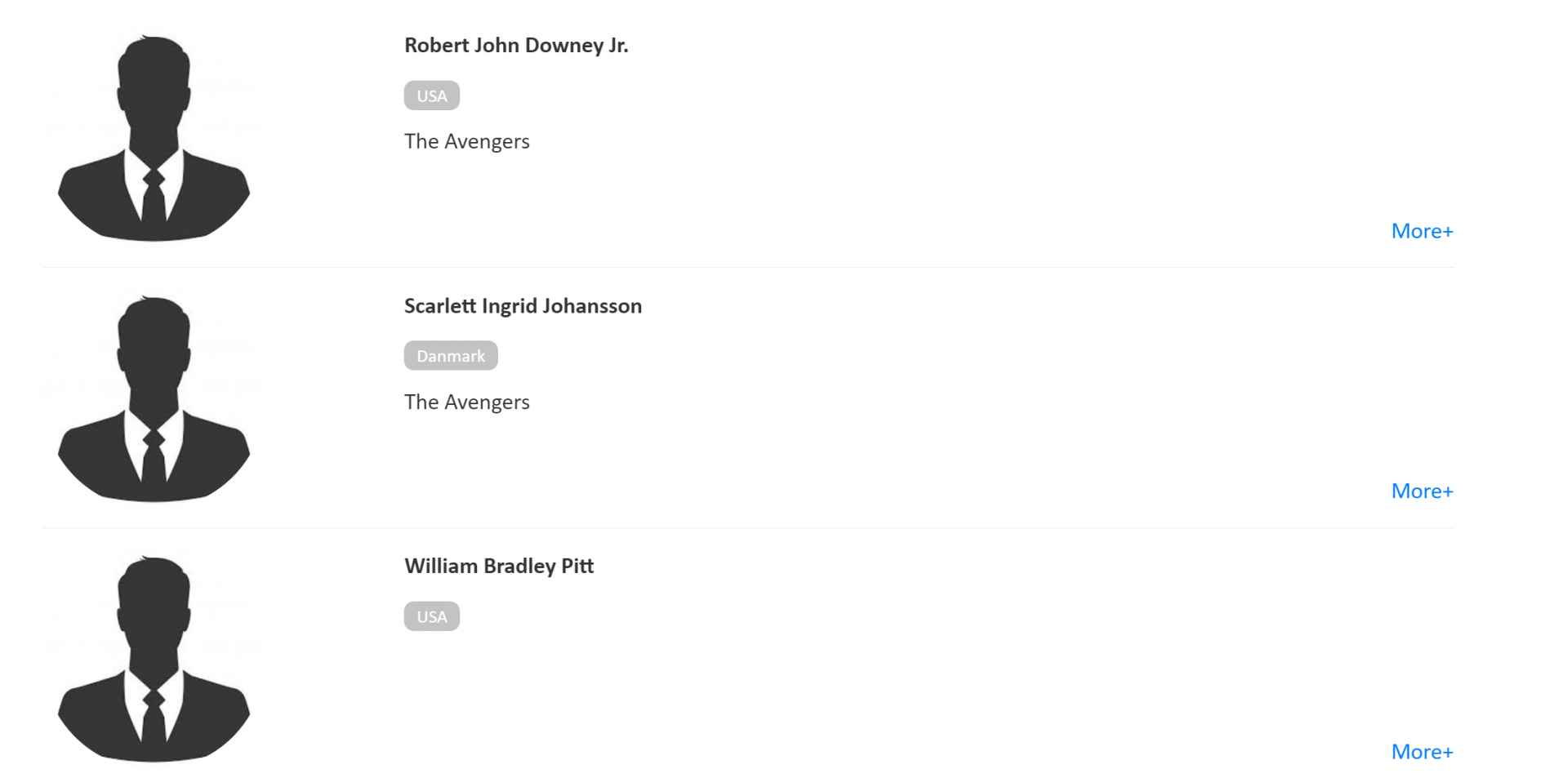The height and width of the screenshot is (778, 1568).
Task: Click the USA tag under Robert John Downey Jr.
Action: [x=431, y=96]
